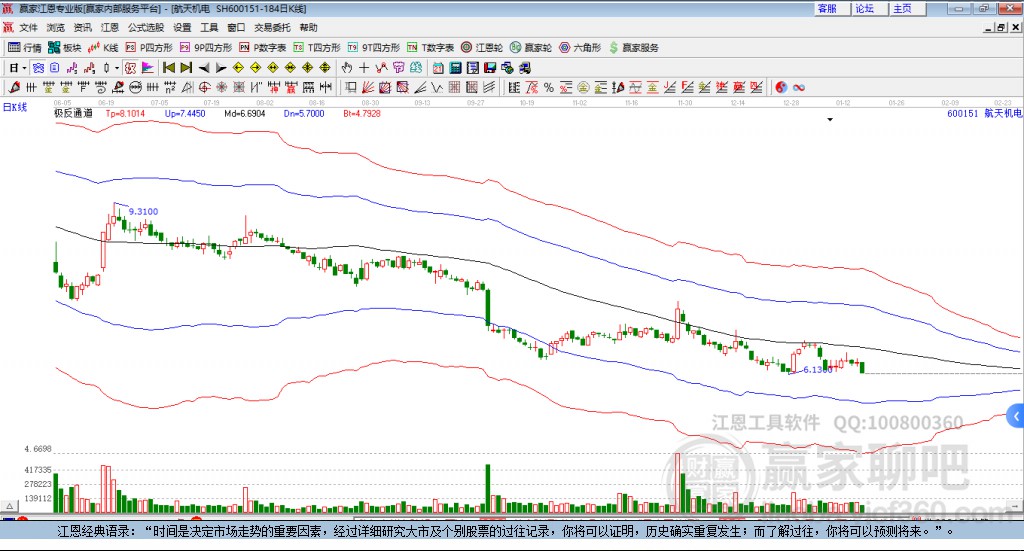Click the 9.3100 high price label
Screen dimensions: 1024x551
click(x=143, y=212)
